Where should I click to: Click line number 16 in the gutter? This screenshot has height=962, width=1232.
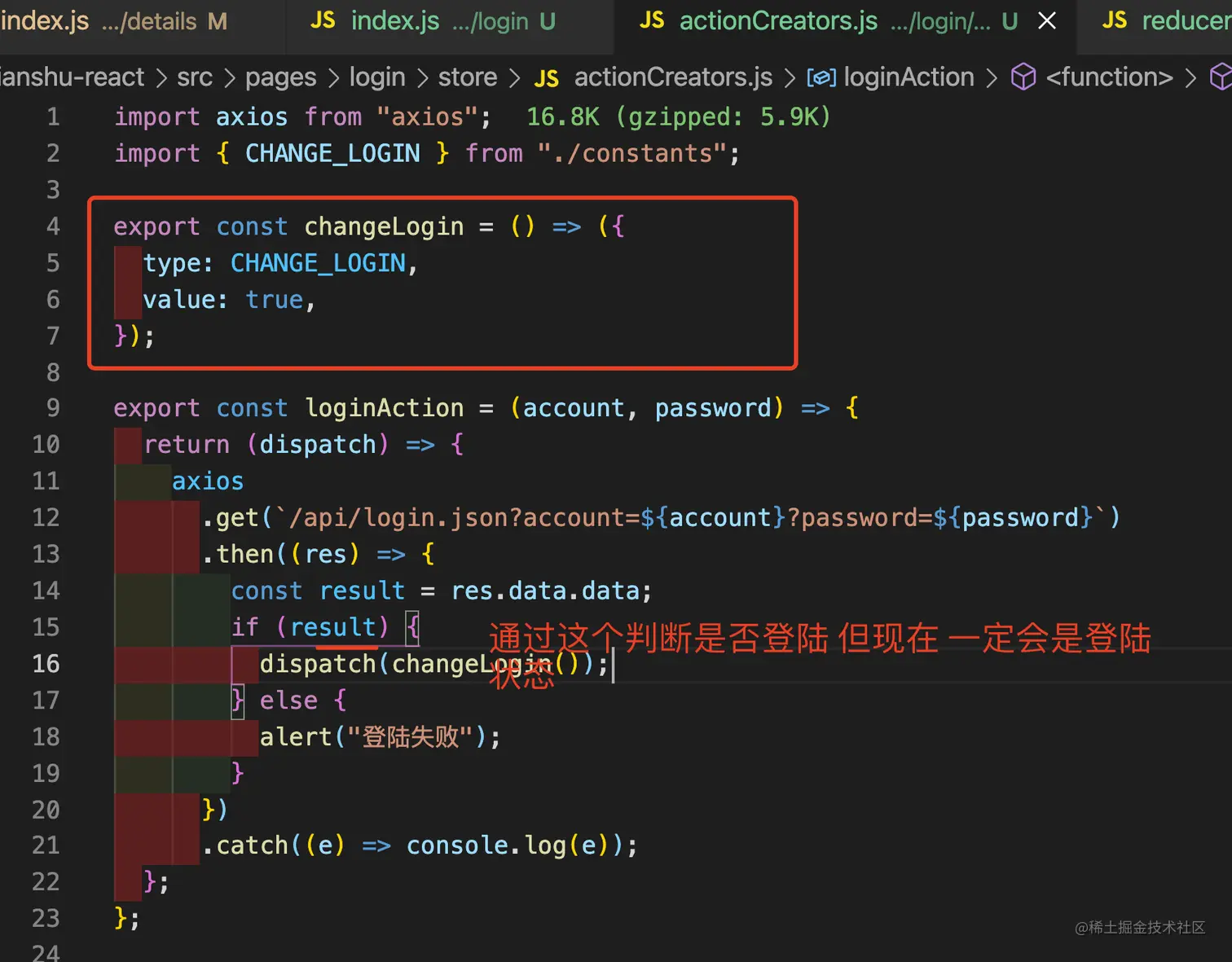coord(46,664)
